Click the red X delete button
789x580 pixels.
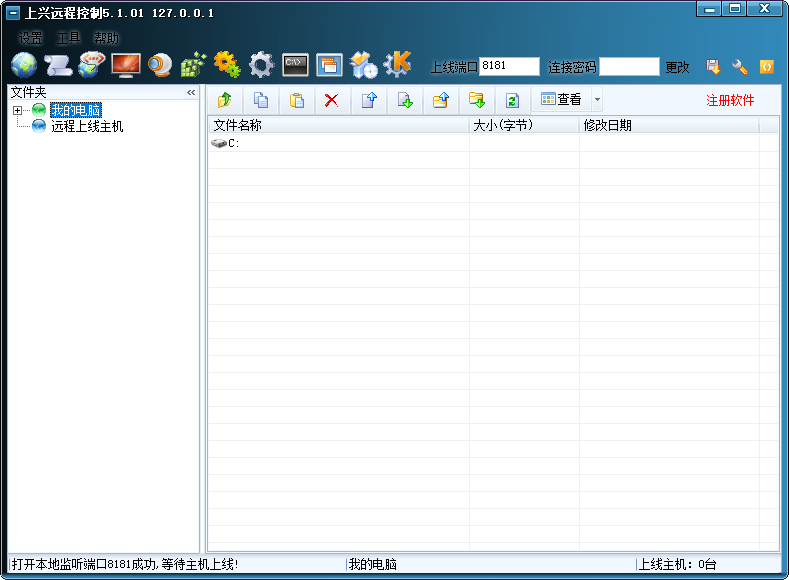(331, 100)
